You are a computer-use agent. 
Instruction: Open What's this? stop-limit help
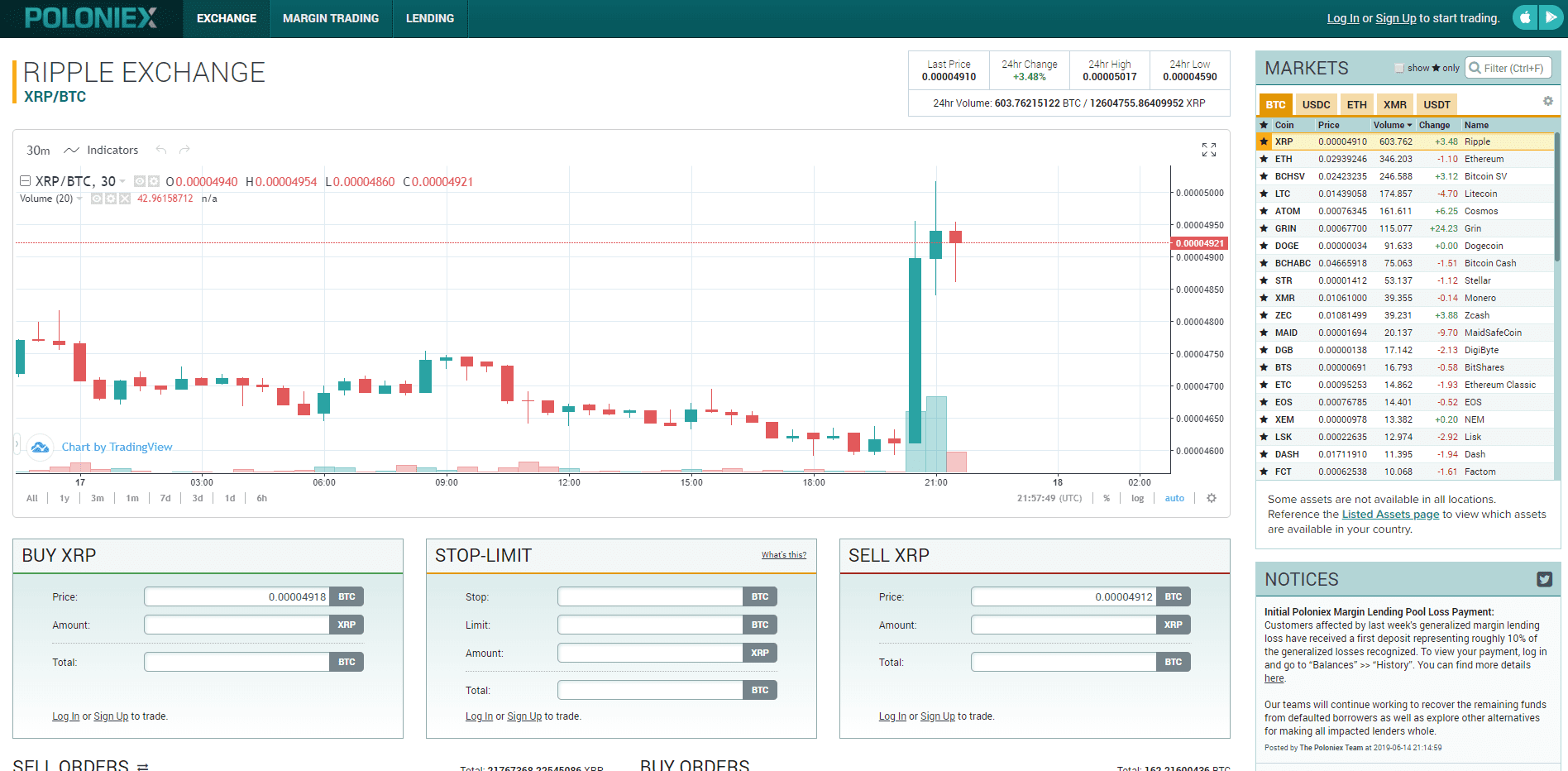pyautogui.click(x=784, y=555)
